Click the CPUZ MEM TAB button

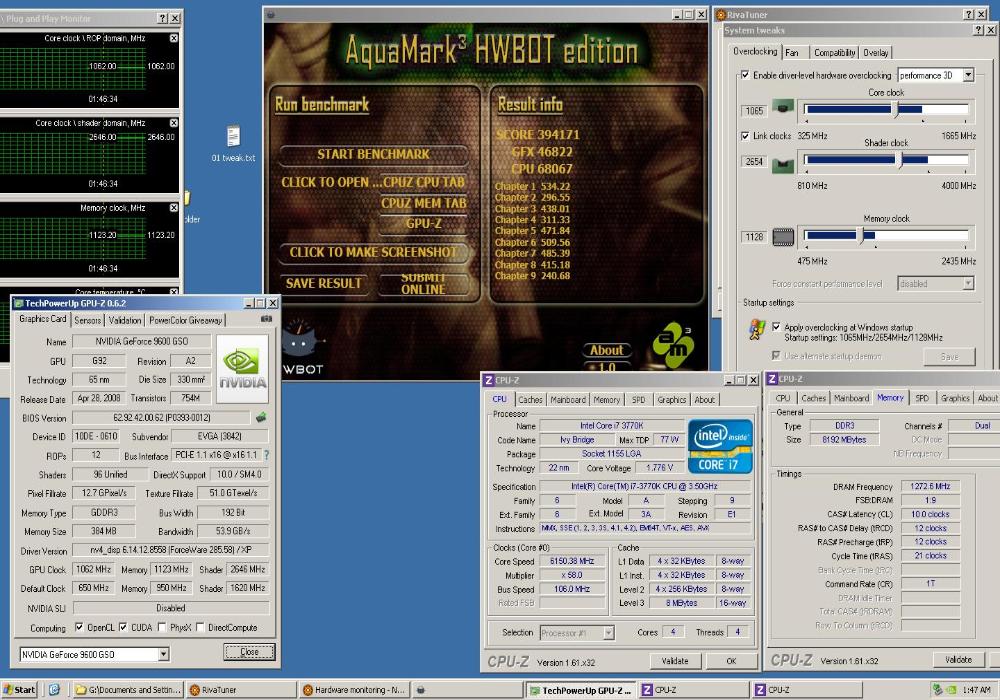tap(423, 203)
